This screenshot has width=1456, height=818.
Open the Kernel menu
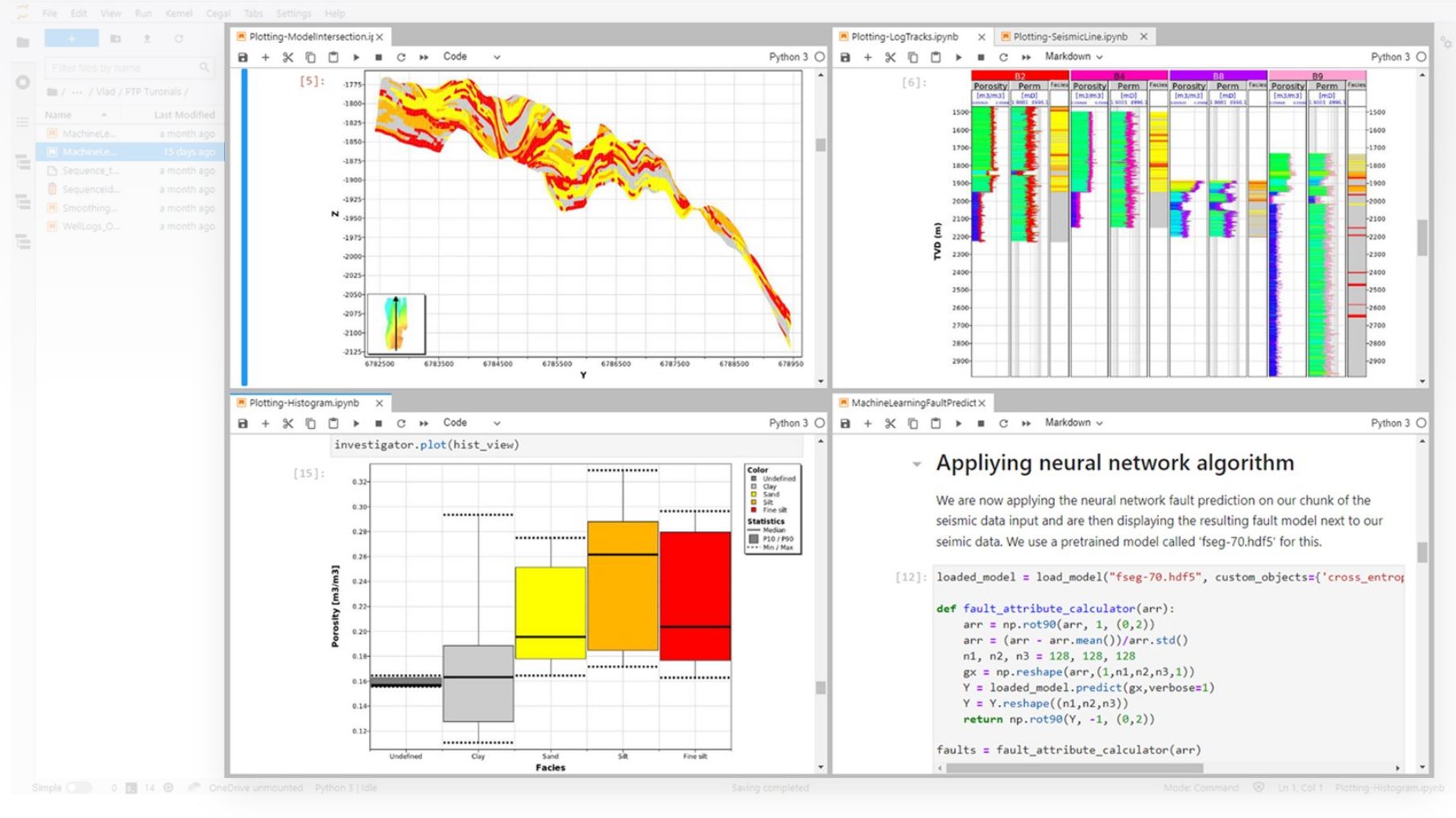(x=179, y=14)
